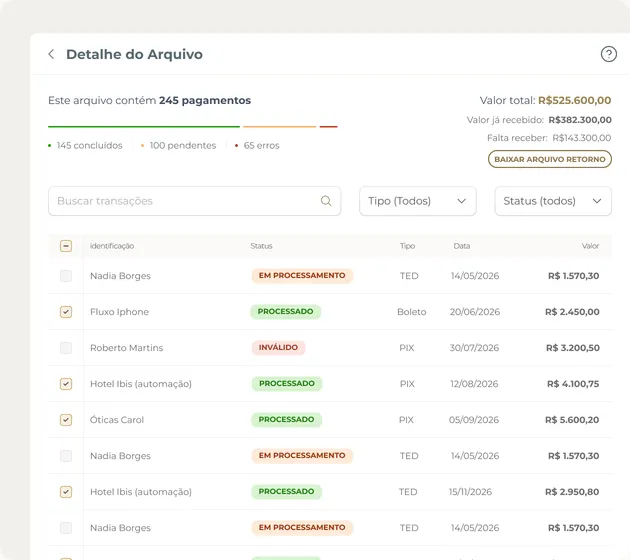Toggle the select-all checkbox in the table header
Viewport: 630px width, 560px height.
pos(66,246)
